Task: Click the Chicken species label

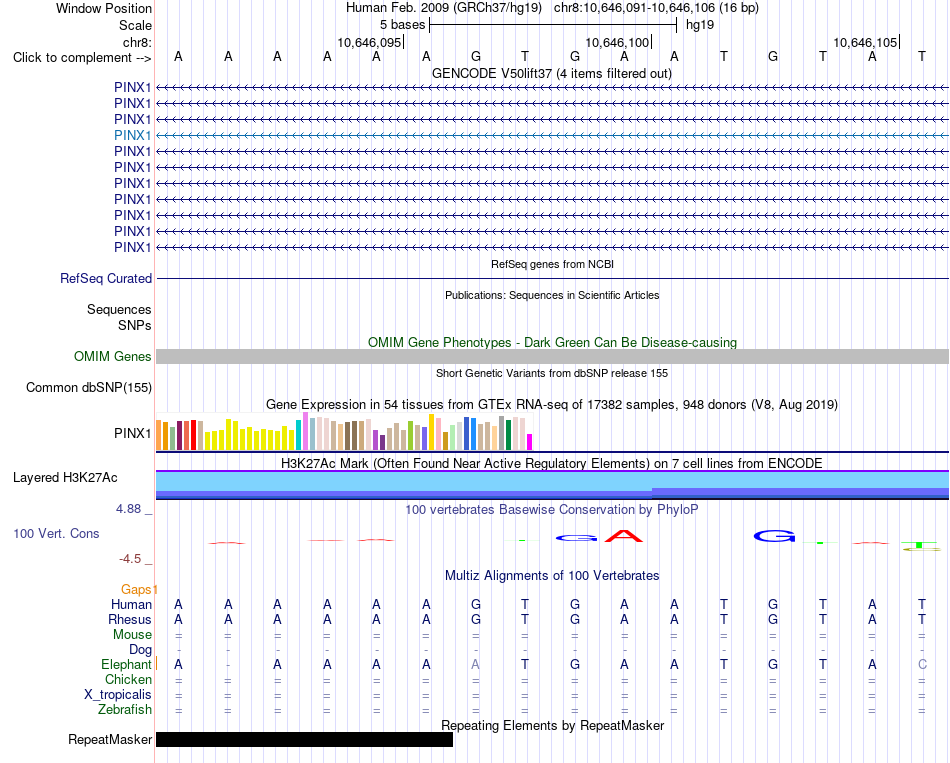Action: [x=128, y=679]
